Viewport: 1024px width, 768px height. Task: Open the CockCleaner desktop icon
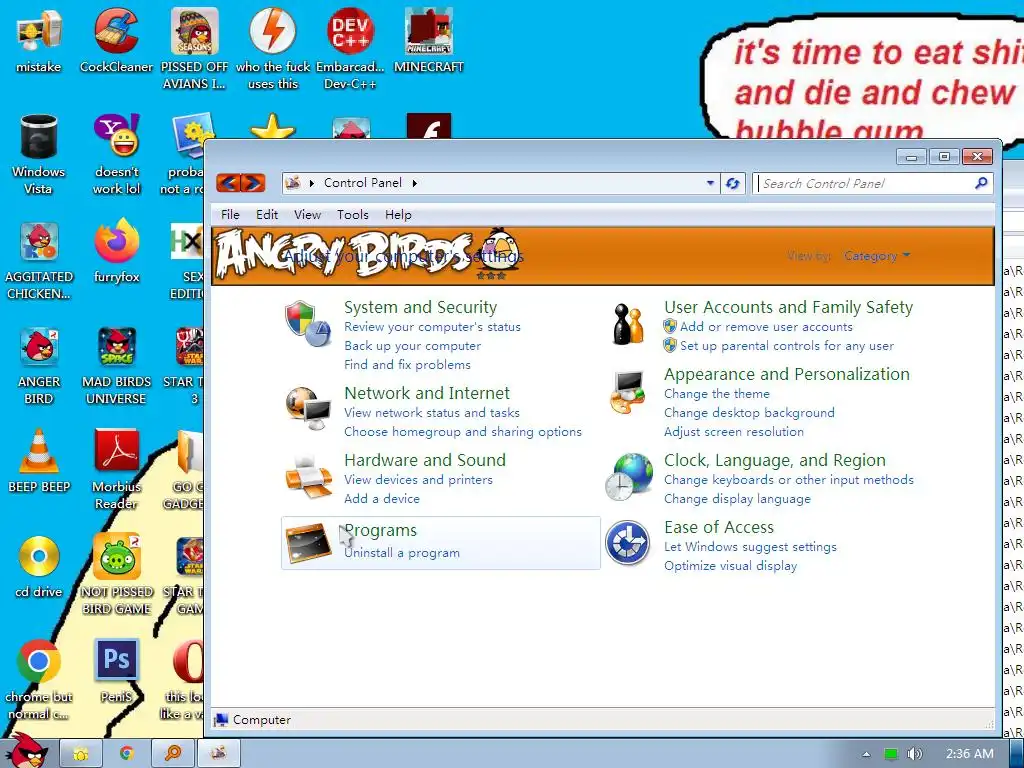(x=116, y=31)
